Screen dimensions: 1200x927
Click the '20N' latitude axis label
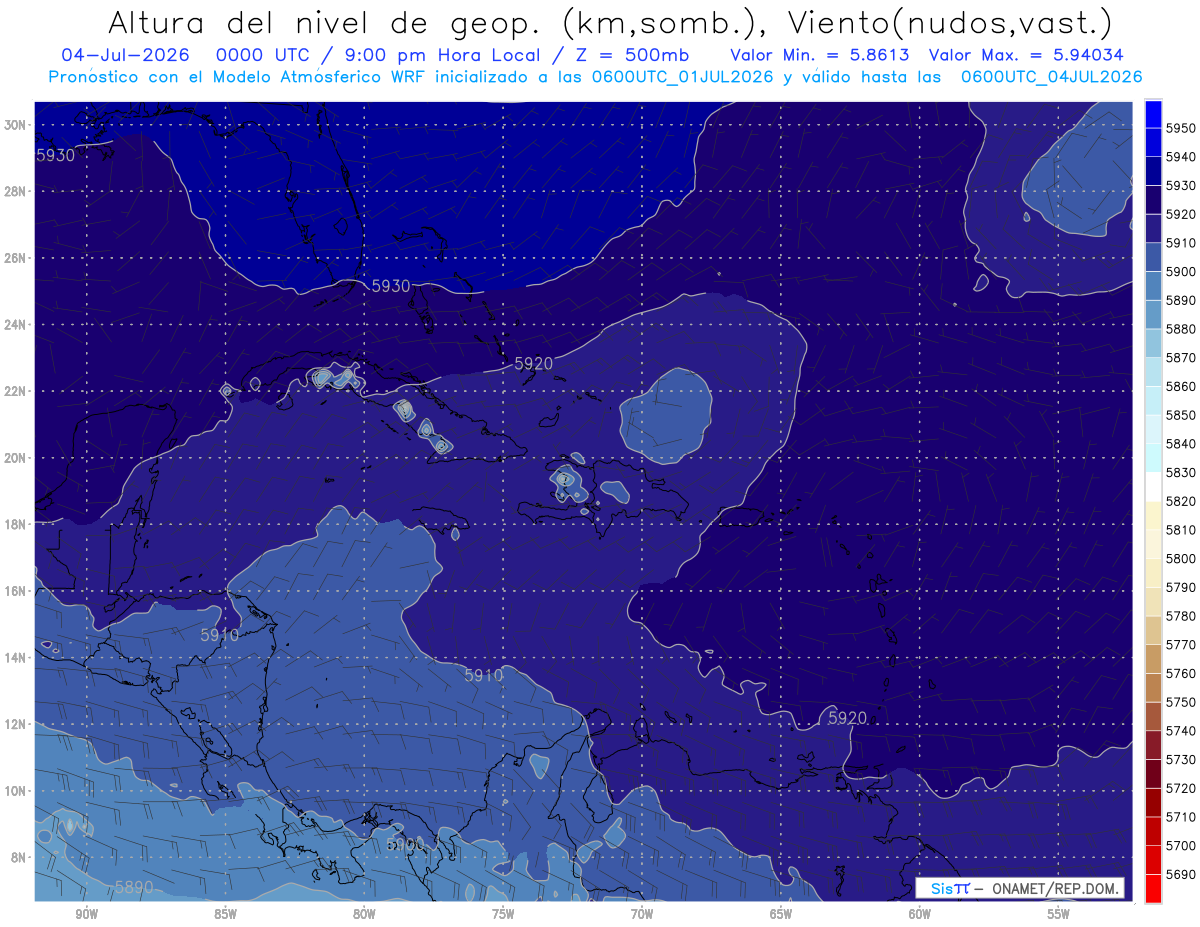pos(17,458)
